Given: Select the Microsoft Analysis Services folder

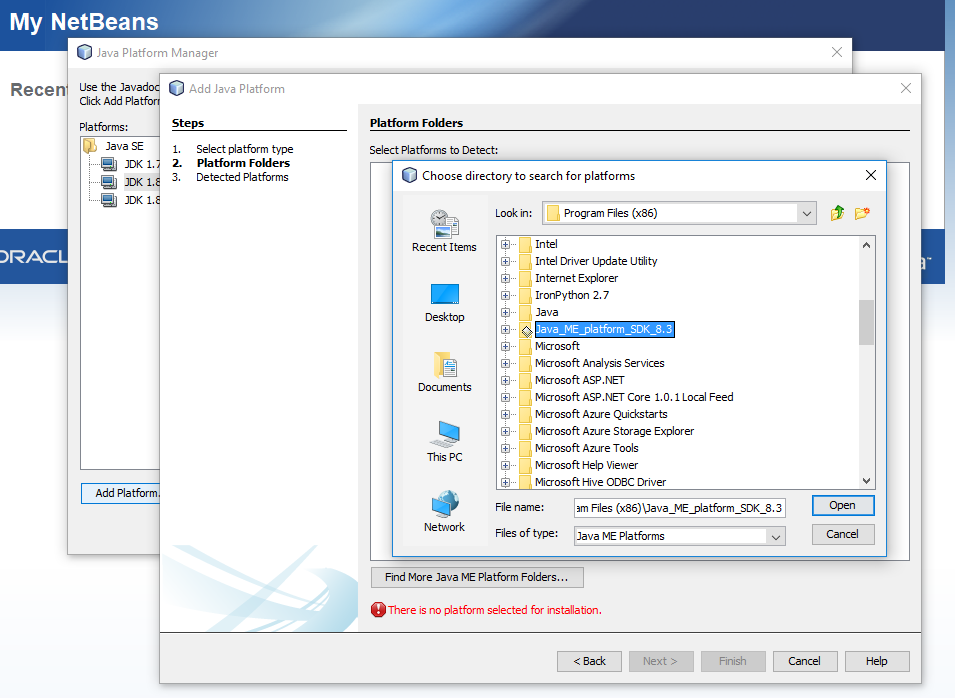Looking at the screenshot, I should [x=599, y=363].
